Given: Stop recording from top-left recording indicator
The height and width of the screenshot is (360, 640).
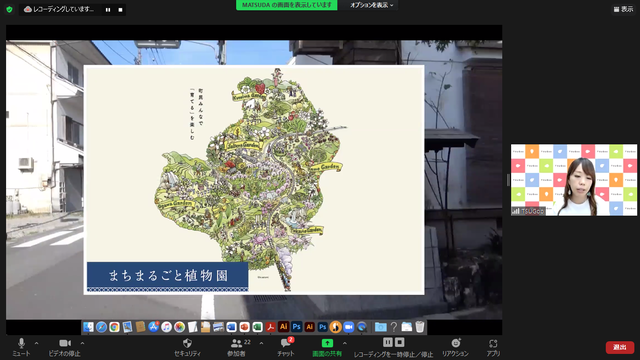Looking at the screenshot, I should coord(120,10).
